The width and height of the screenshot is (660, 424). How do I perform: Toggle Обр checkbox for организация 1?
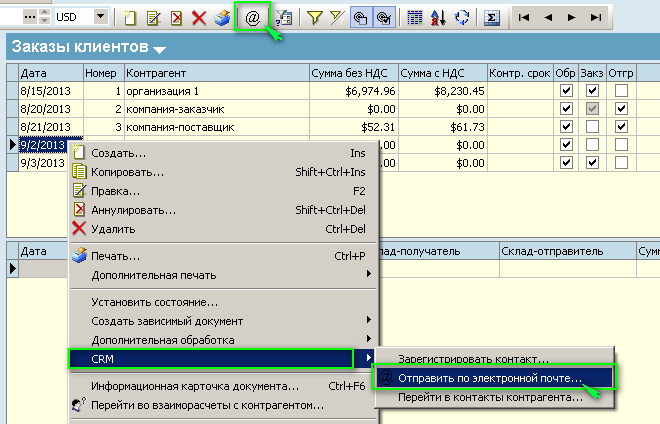coord(566,91)
